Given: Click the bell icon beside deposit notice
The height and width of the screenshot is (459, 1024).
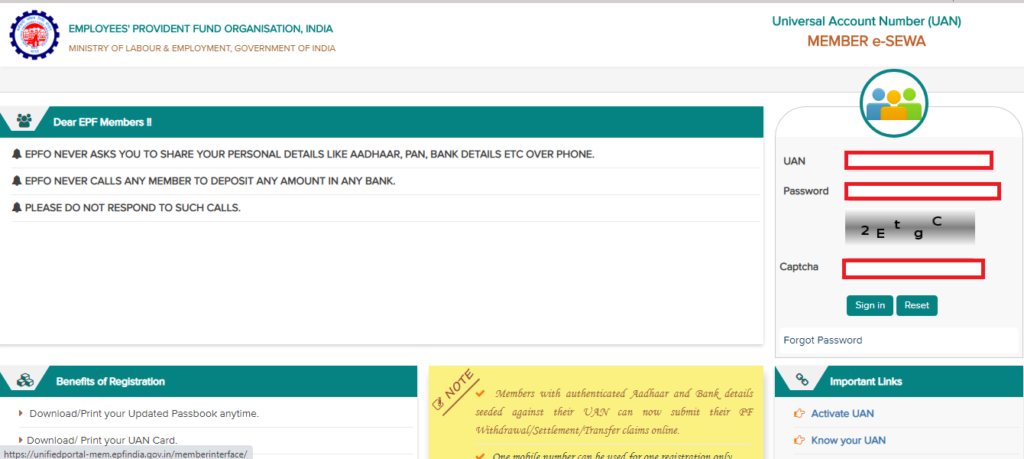Looking at the screenshot, I should [x=17, y=181].
